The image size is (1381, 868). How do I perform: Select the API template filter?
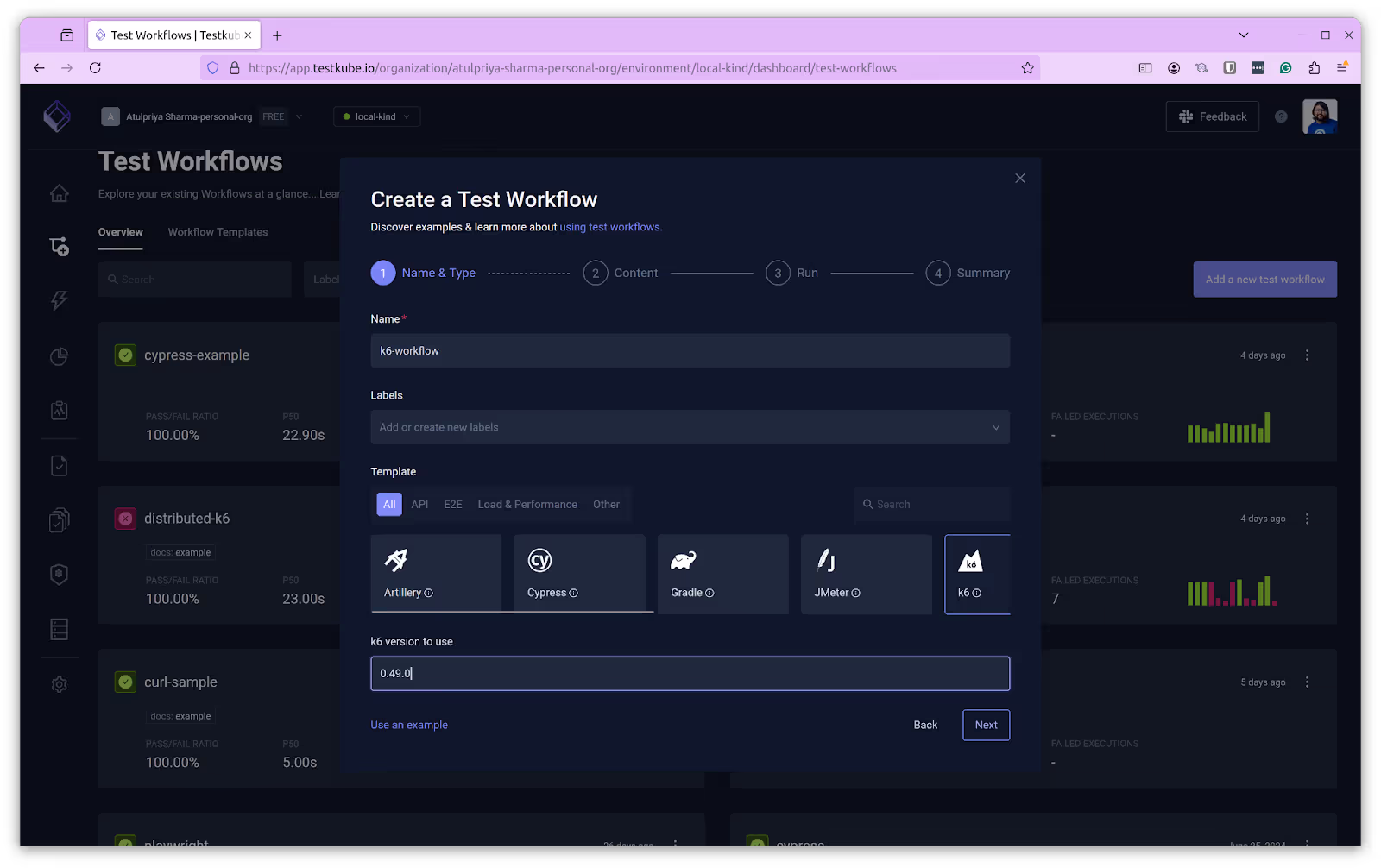tap(419, 505)
